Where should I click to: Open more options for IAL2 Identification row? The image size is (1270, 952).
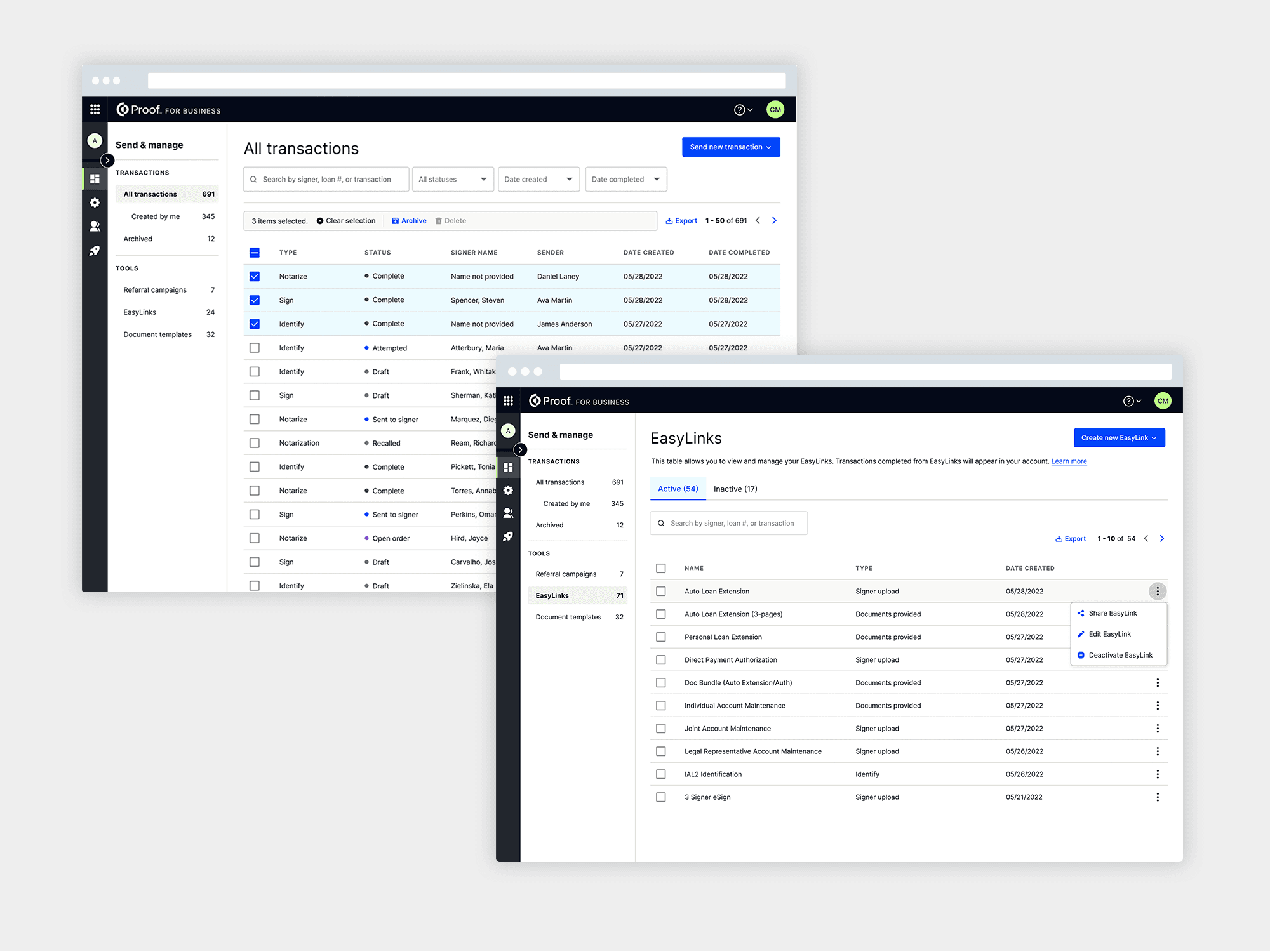pos(1158,774)
